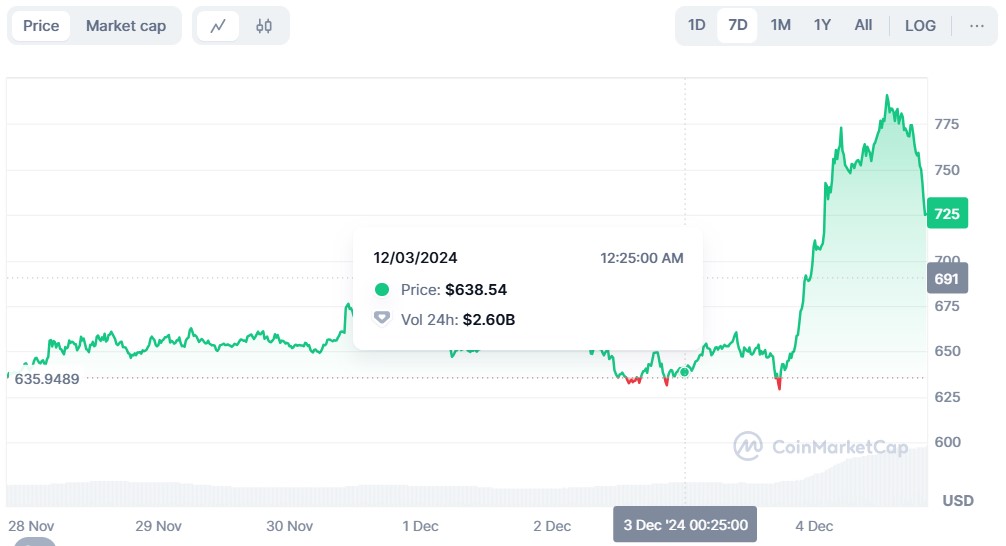
Task: Show All time price history
Action: click(863, 25)
